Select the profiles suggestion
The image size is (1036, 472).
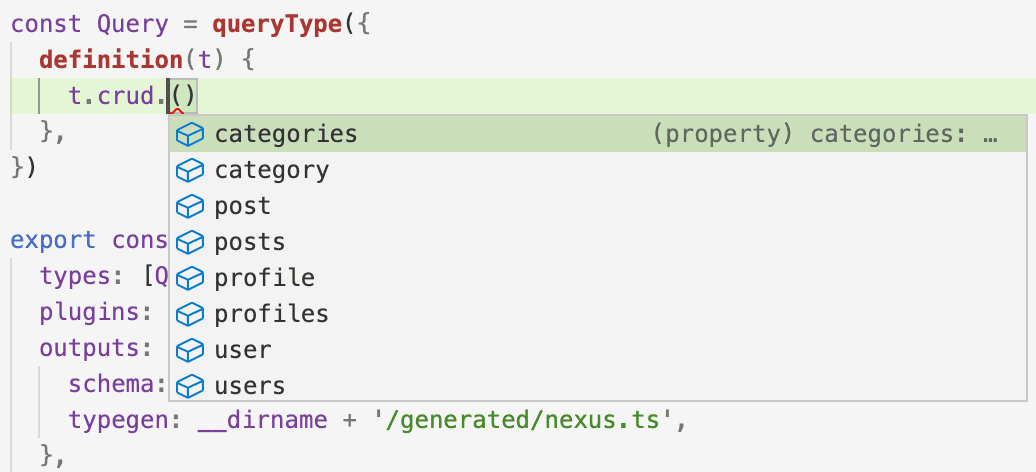[x=272, y=314]
